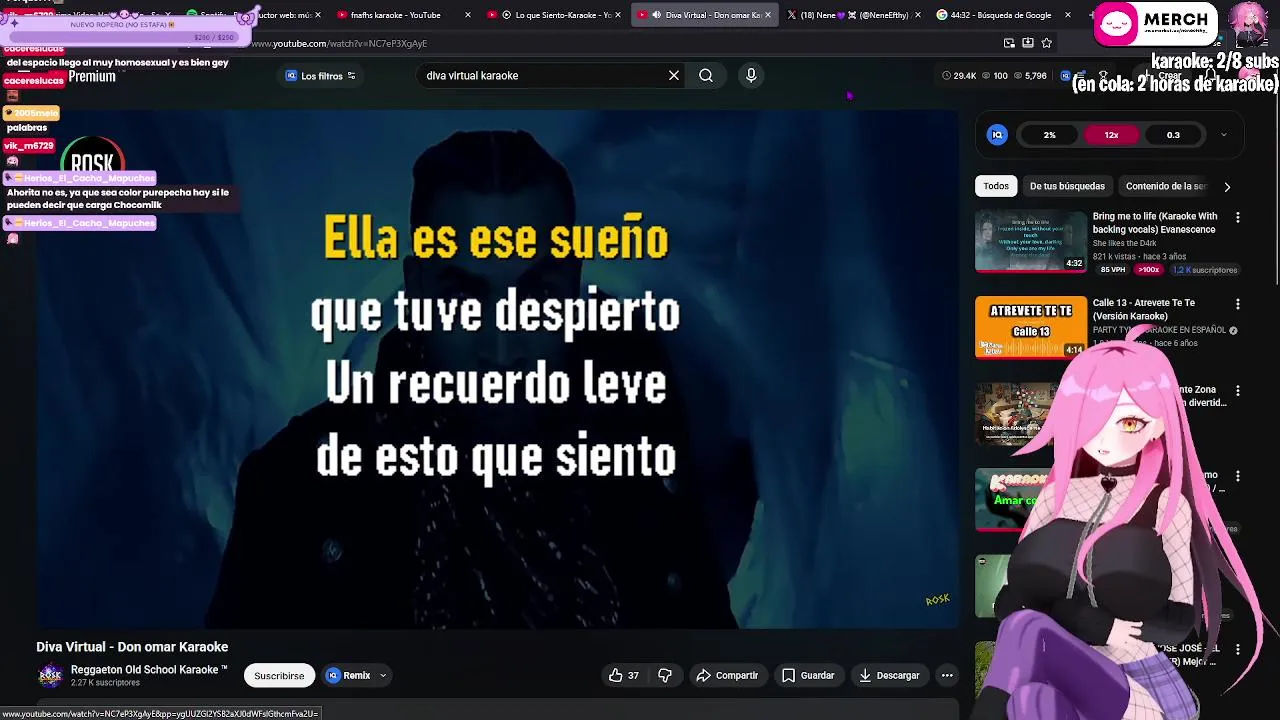The width and height of the screenshot is (1280, 720).
Task: Open Bring me to life karaoke thumbnail
Action: (x=1030, y=241)
